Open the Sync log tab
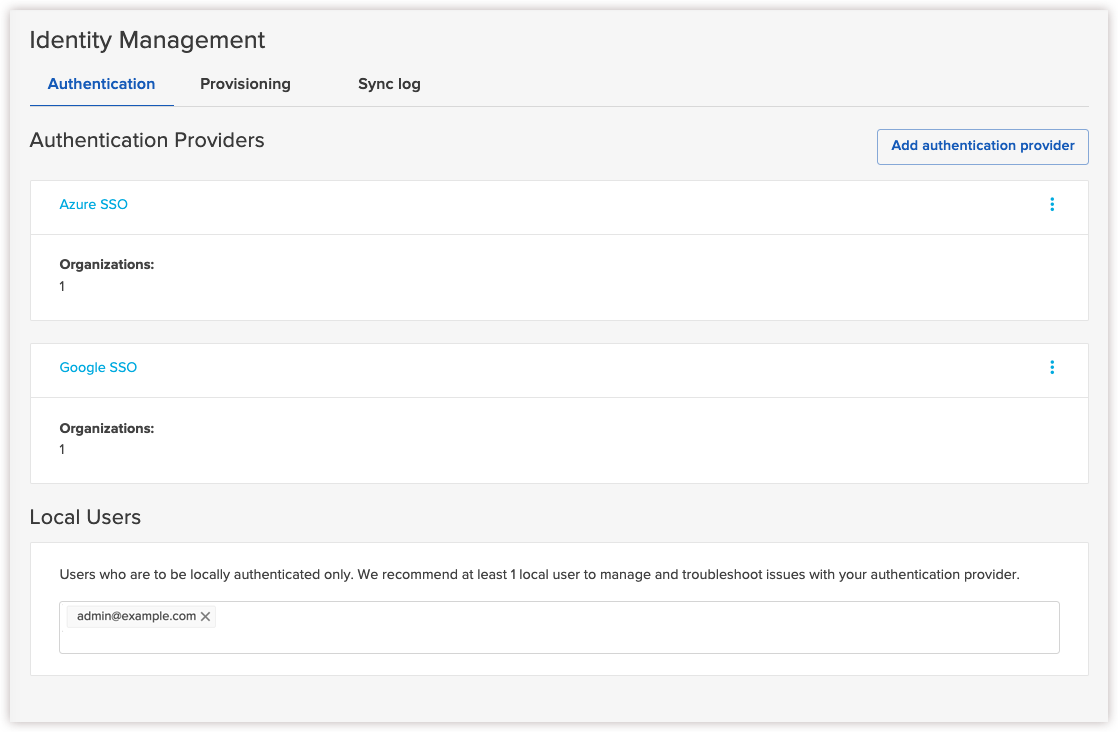This screenshot has width=1118, height=732. [x=389, y=84]
